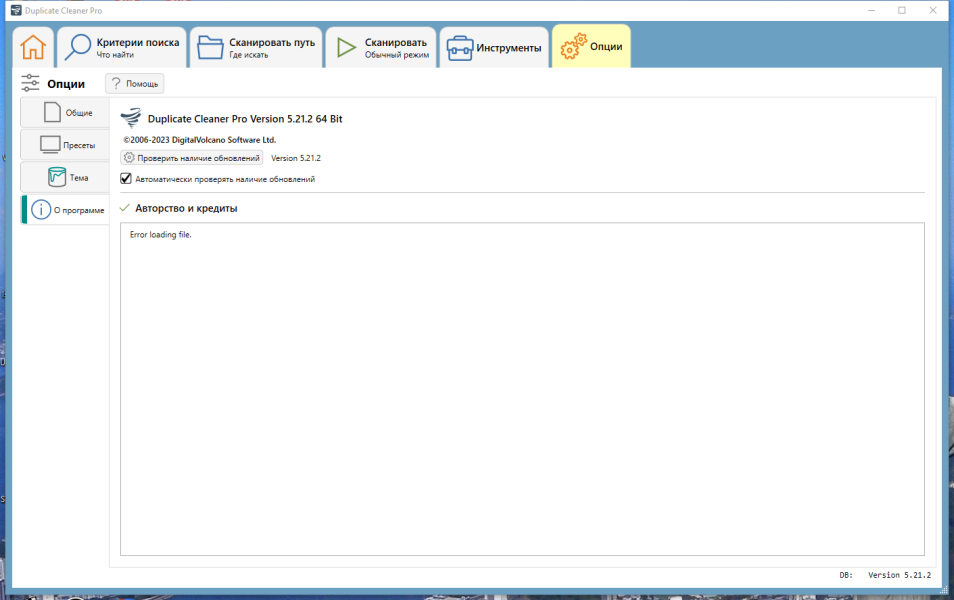Click inside the credits text box
The height and width of the screenshot is (600, 954).
[x=522, y=389]
